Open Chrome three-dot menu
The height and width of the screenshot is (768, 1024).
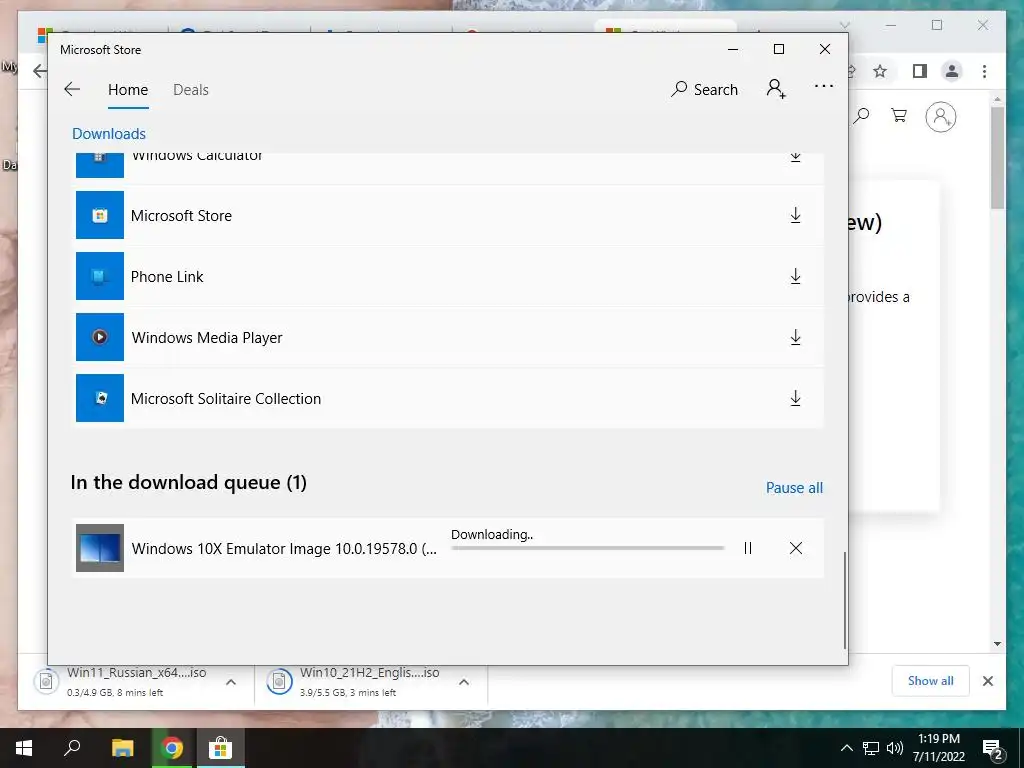[x=984, y=71]
